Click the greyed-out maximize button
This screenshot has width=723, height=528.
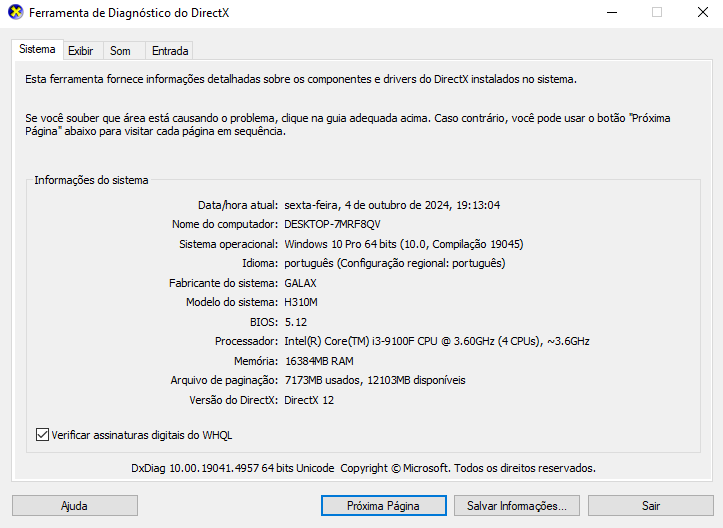pyautogui.click(x=657, y=13)
